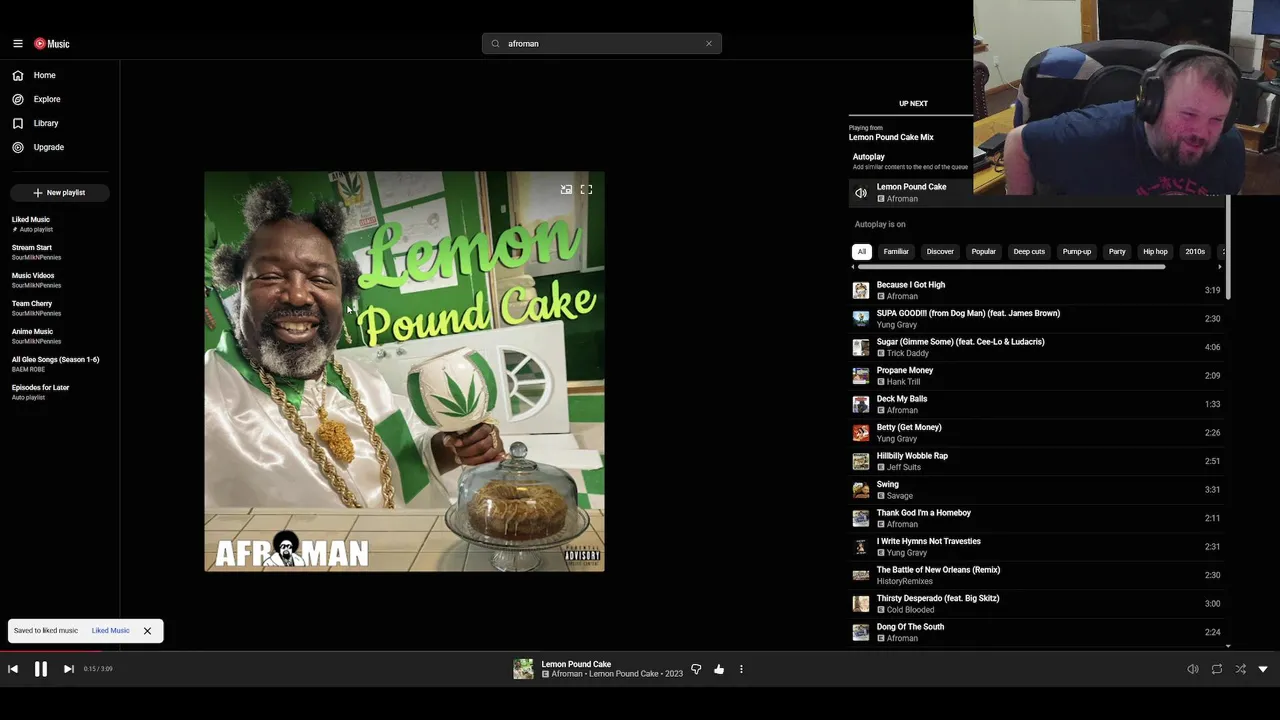Dismiss the saved to liked music toast

coord(147,631)
